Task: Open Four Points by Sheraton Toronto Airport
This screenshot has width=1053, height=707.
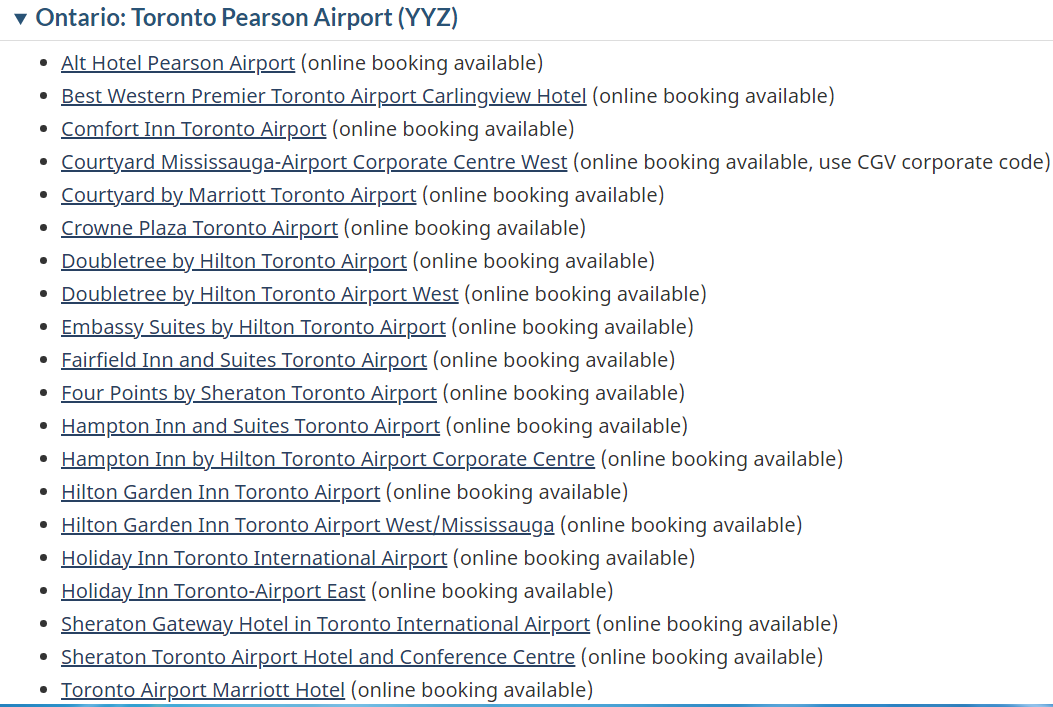Action: pyautogui.click(x=248, y=393)
